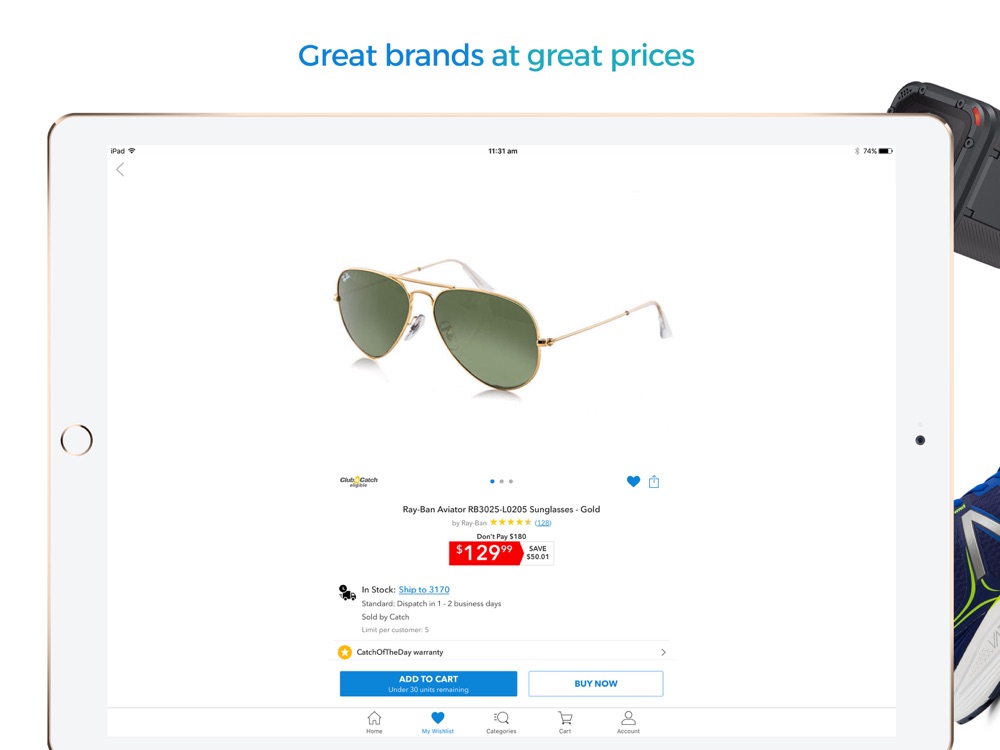Tap the delivery truck icon

point(347,593)
